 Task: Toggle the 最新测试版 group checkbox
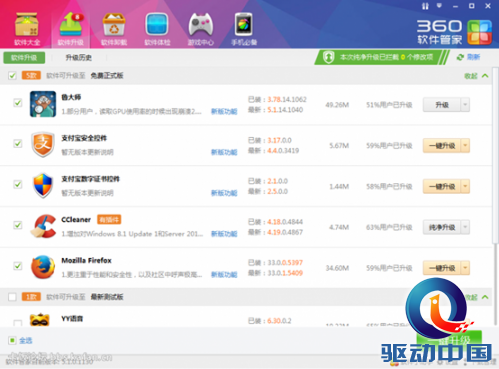[12, 297]
